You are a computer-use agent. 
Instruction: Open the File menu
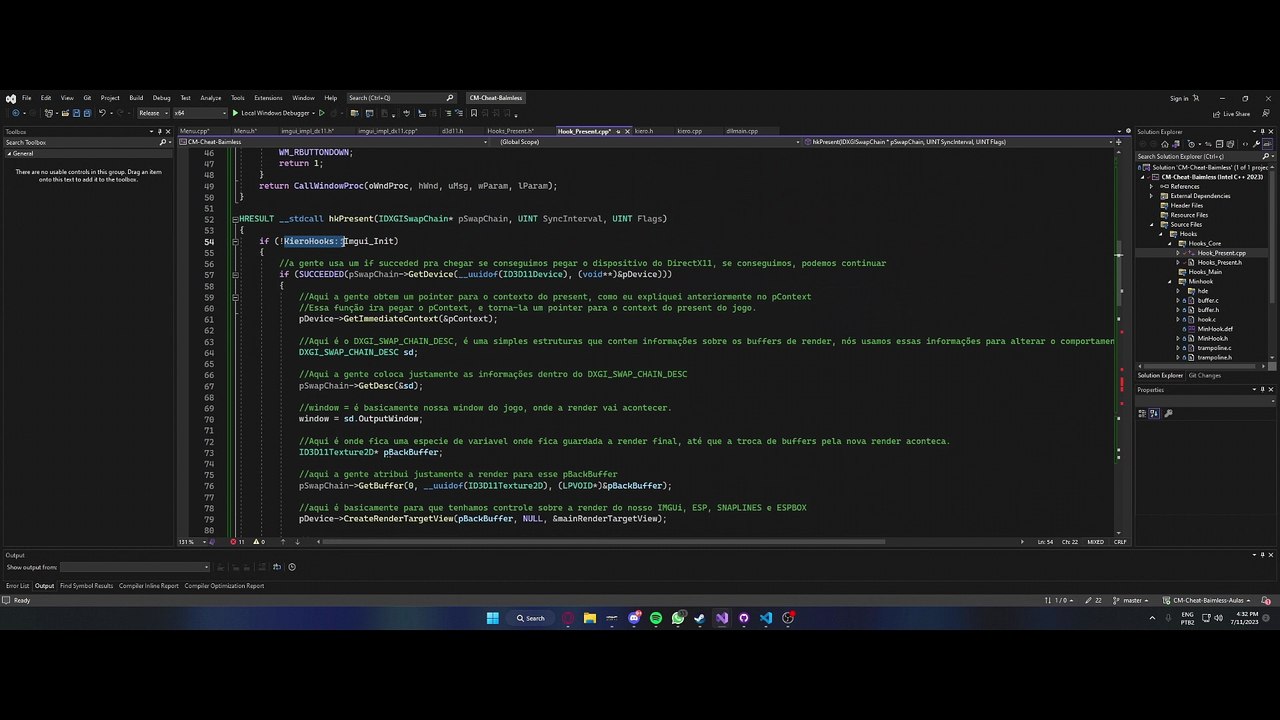(x=27, y=98)
